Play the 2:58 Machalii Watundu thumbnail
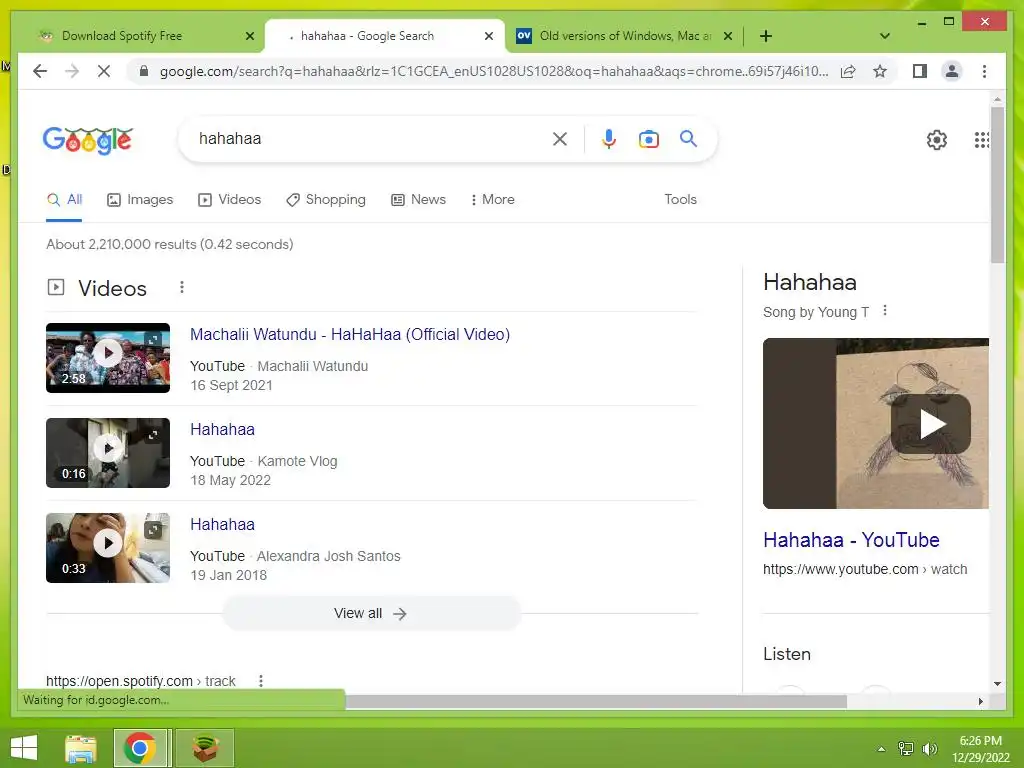This screenshot has width=1024, height=768. click(x=108, y=358)
